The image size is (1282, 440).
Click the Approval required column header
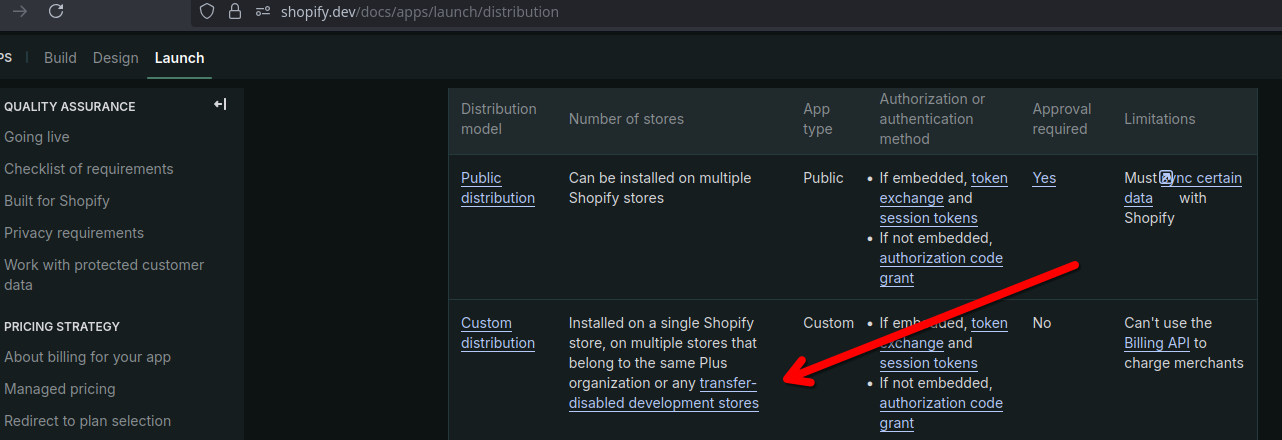1062,119
